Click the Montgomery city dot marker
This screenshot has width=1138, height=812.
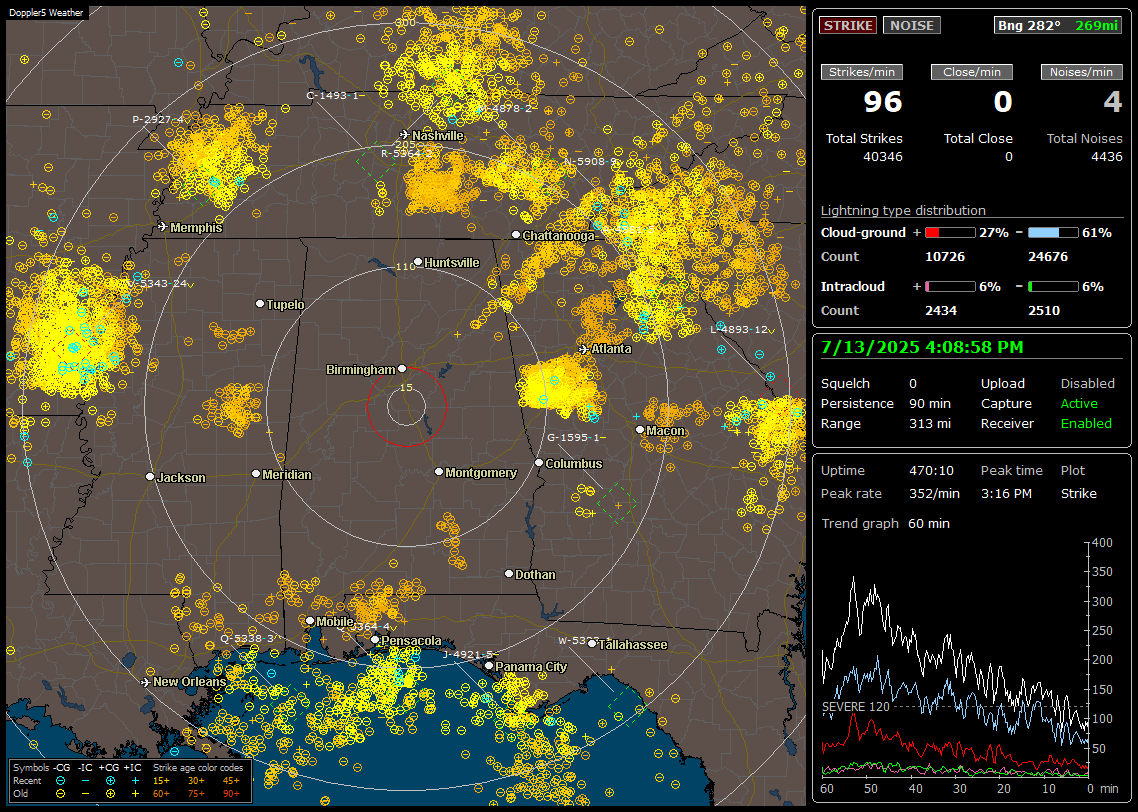pyautogui.click(x=439, y=472)
